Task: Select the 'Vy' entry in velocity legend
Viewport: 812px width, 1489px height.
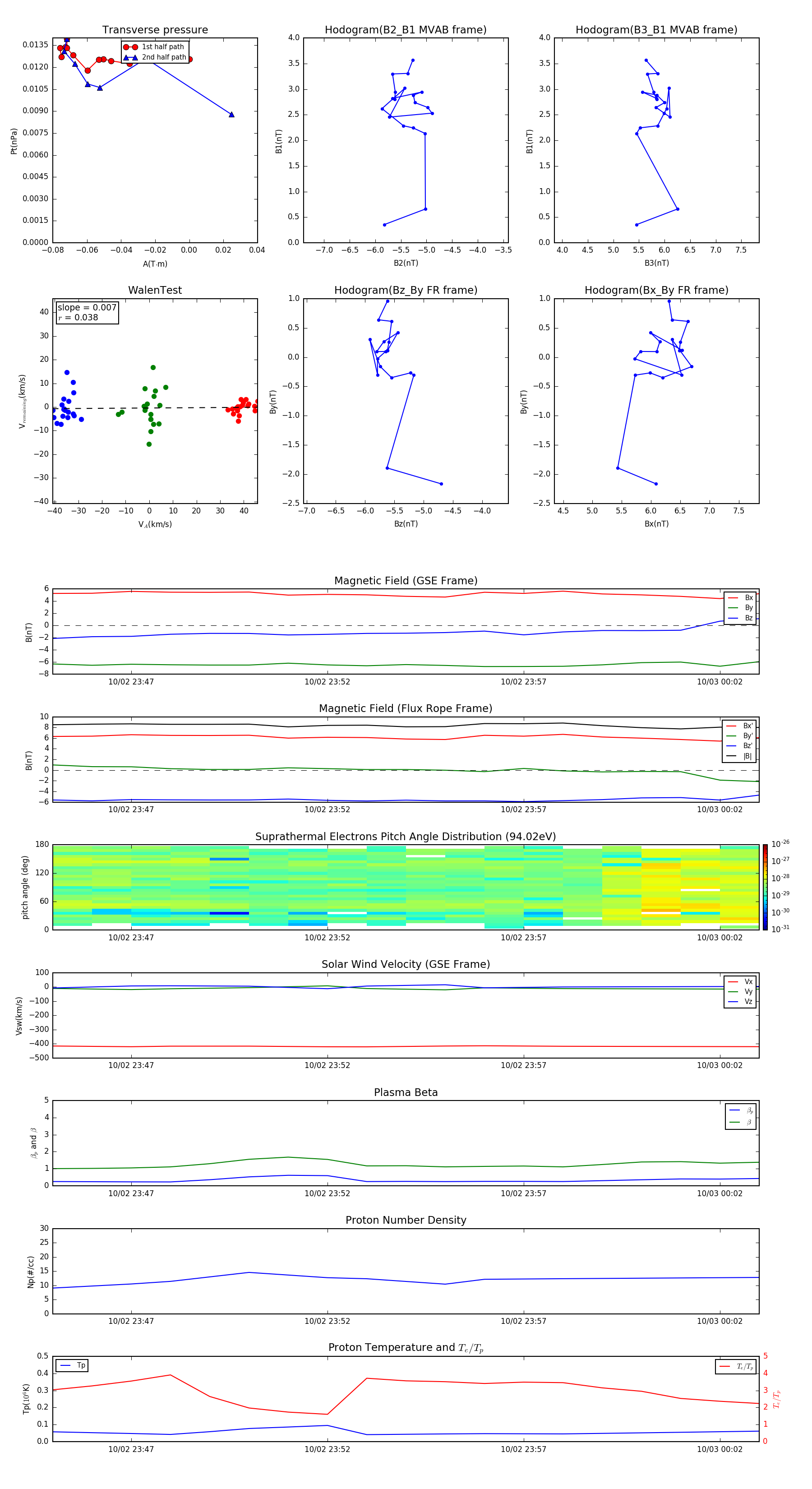Action: 740,992
